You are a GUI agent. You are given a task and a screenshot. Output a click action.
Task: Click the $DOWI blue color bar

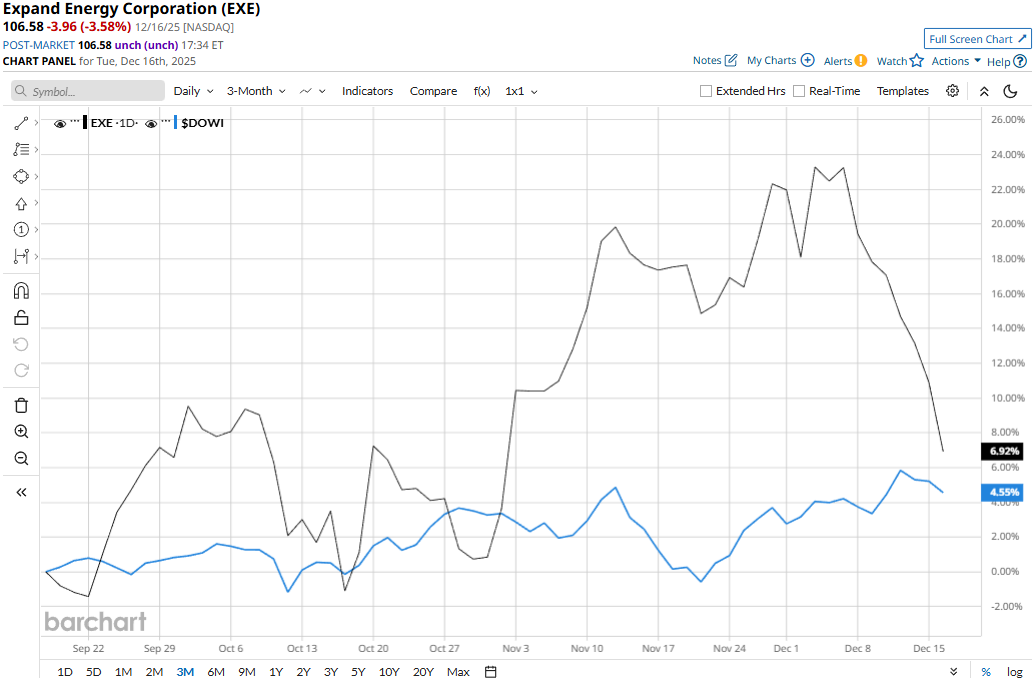coord(175,123)
